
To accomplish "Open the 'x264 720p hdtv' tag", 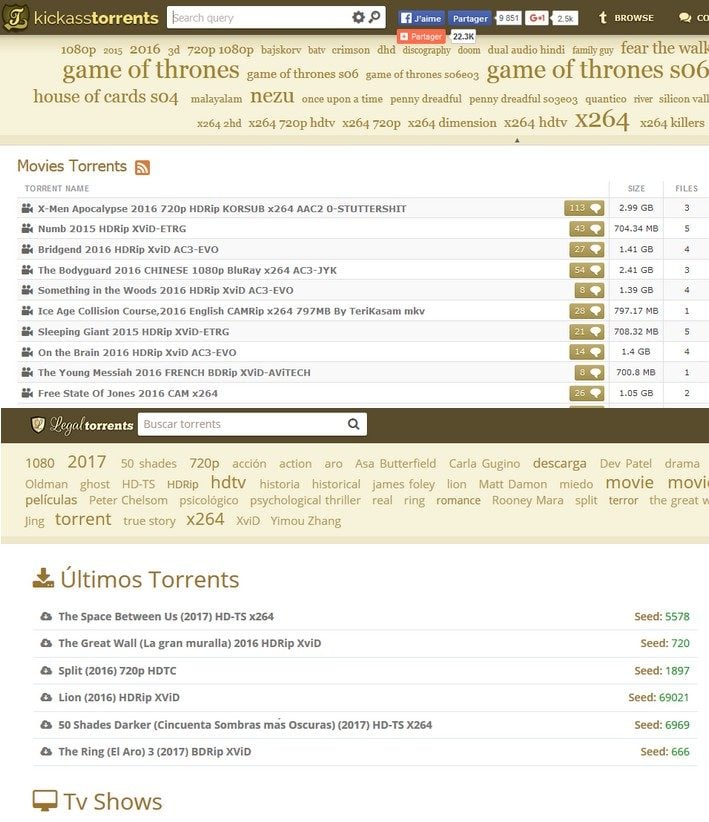I will coord(292,123).
